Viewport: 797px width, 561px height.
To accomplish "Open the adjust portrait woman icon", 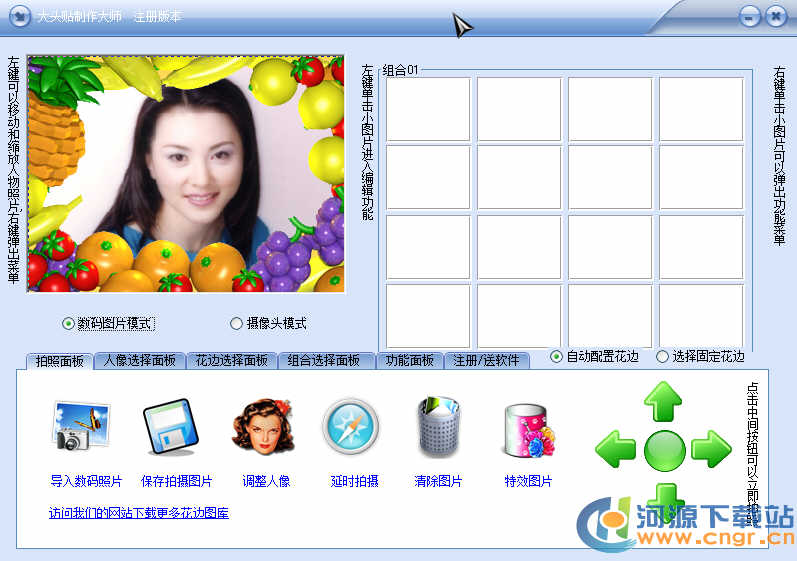I will click(263, 427).
